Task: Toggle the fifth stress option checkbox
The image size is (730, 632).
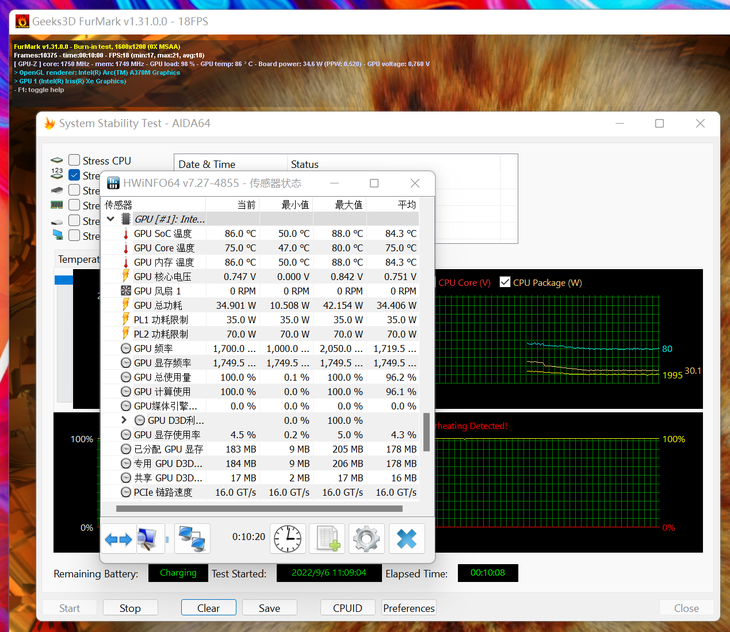Action: pyautogui.click(x=74, y=220)
